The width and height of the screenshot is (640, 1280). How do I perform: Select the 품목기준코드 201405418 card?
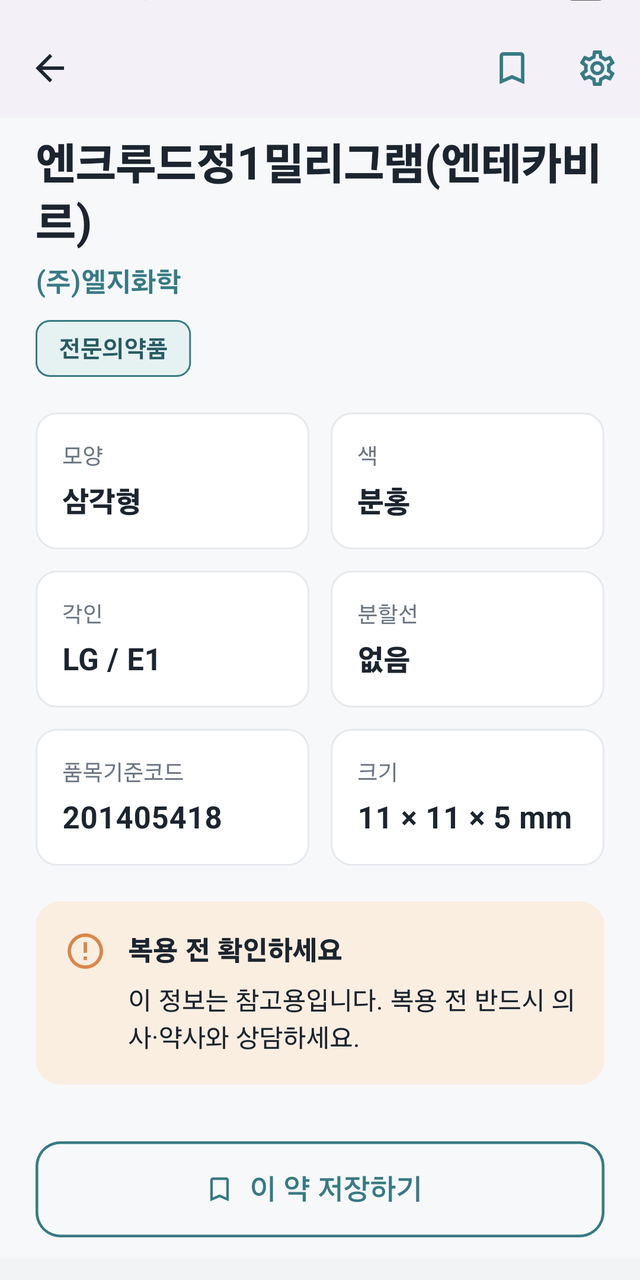[172, 797]
